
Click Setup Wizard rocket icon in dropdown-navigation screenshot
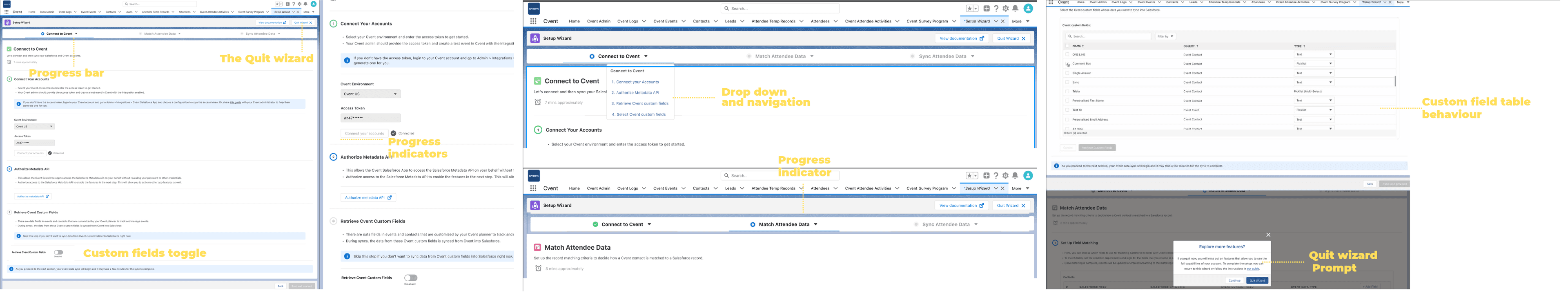pos(535,38)
